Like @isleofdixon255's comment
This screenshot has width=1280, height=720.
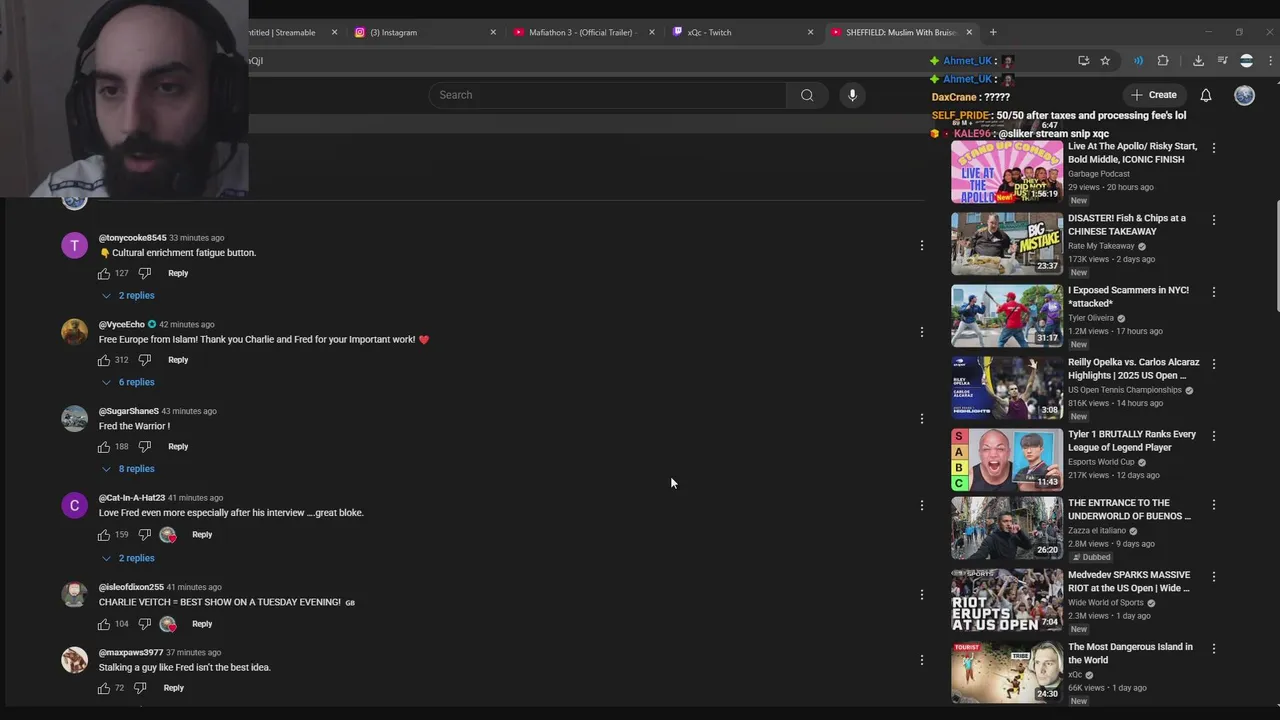(x=104, y=624)
